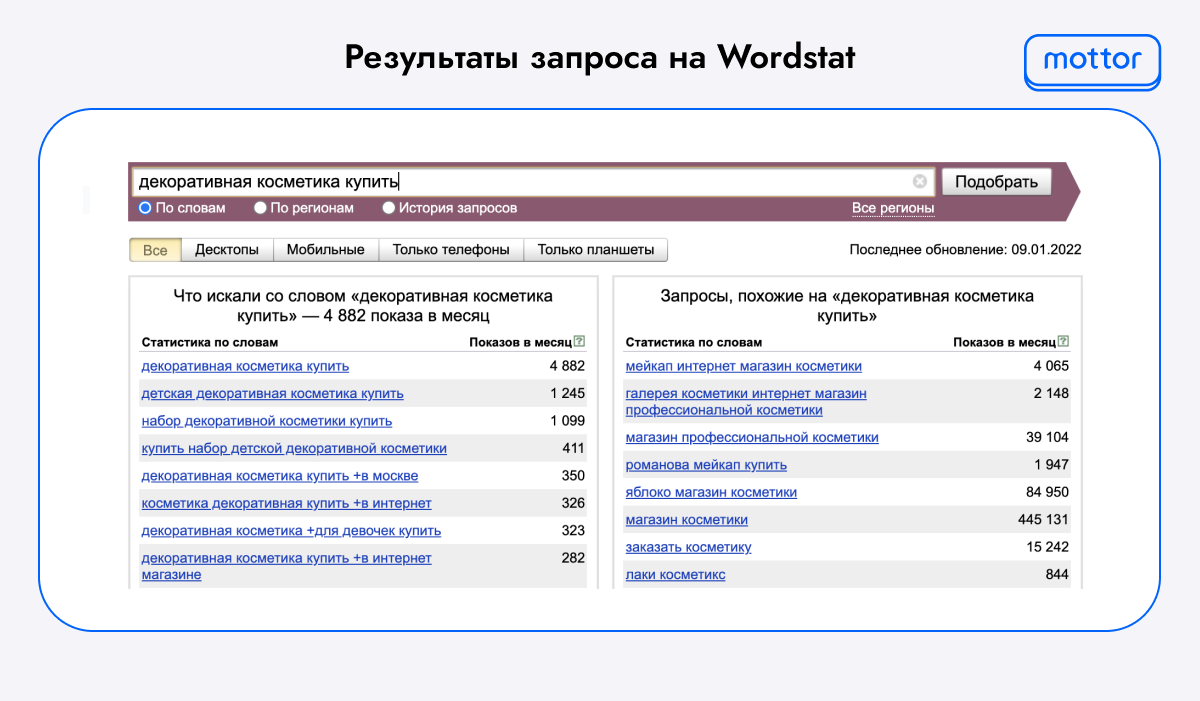Click the help icon next to left 'Показов в месяц'
This screenshot has width=1200, height=701.
click(580, 342)
